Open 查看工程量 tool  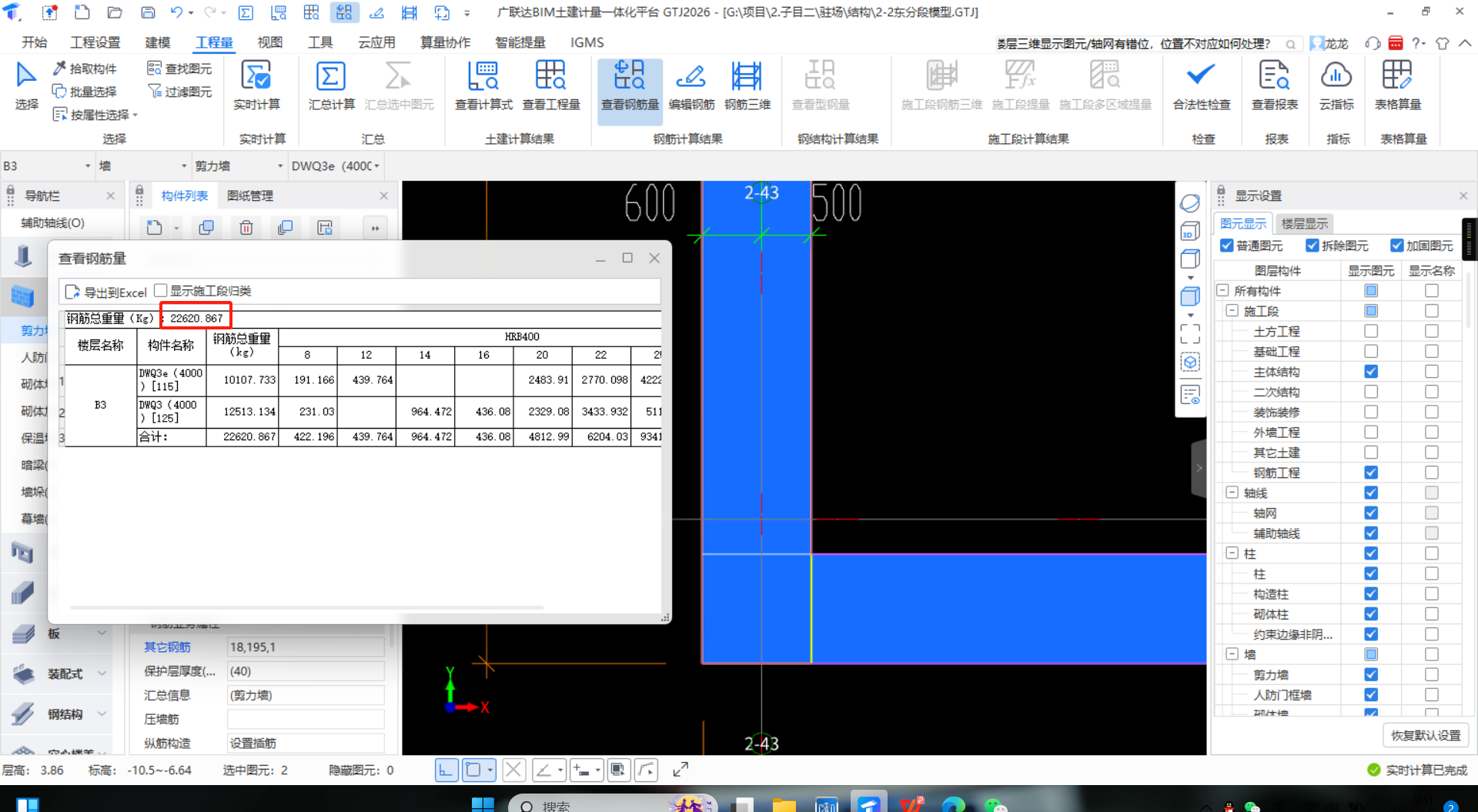tap(551, 85)
